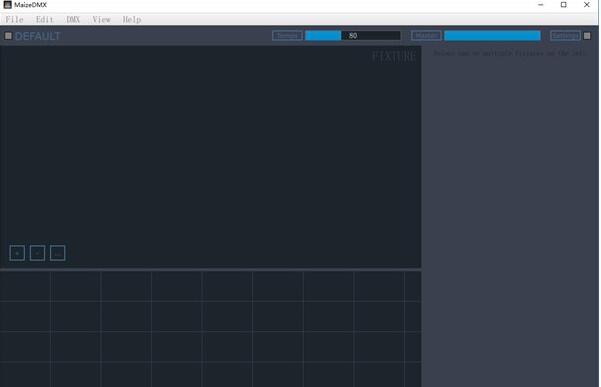Open the View menu
The width and height of the screenshot is (601, 387).
pos(102,20)
